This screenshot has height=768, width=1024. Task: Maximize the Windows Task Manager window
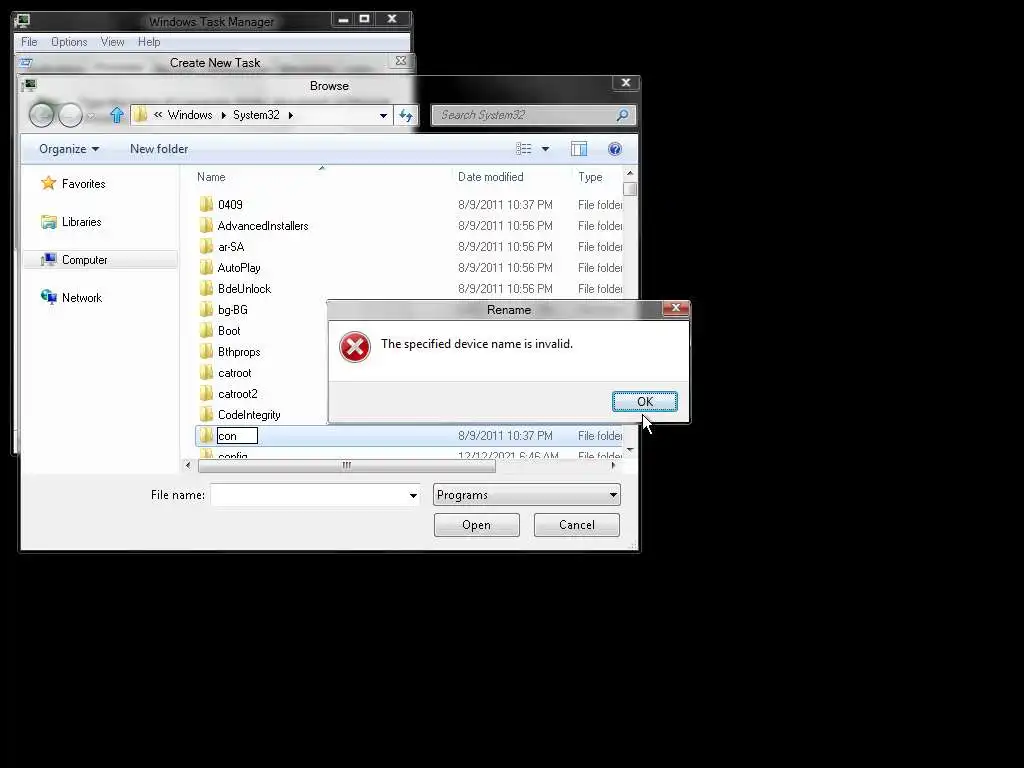(x=364, y=19)
